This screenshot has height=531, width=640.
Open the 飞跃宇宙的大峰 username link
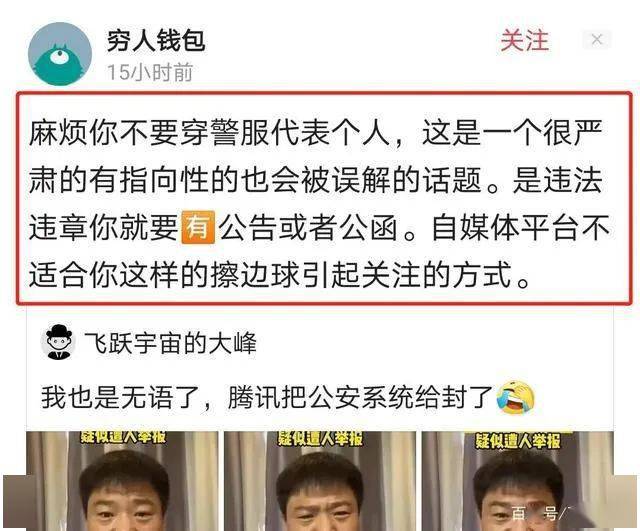(170, 343)
